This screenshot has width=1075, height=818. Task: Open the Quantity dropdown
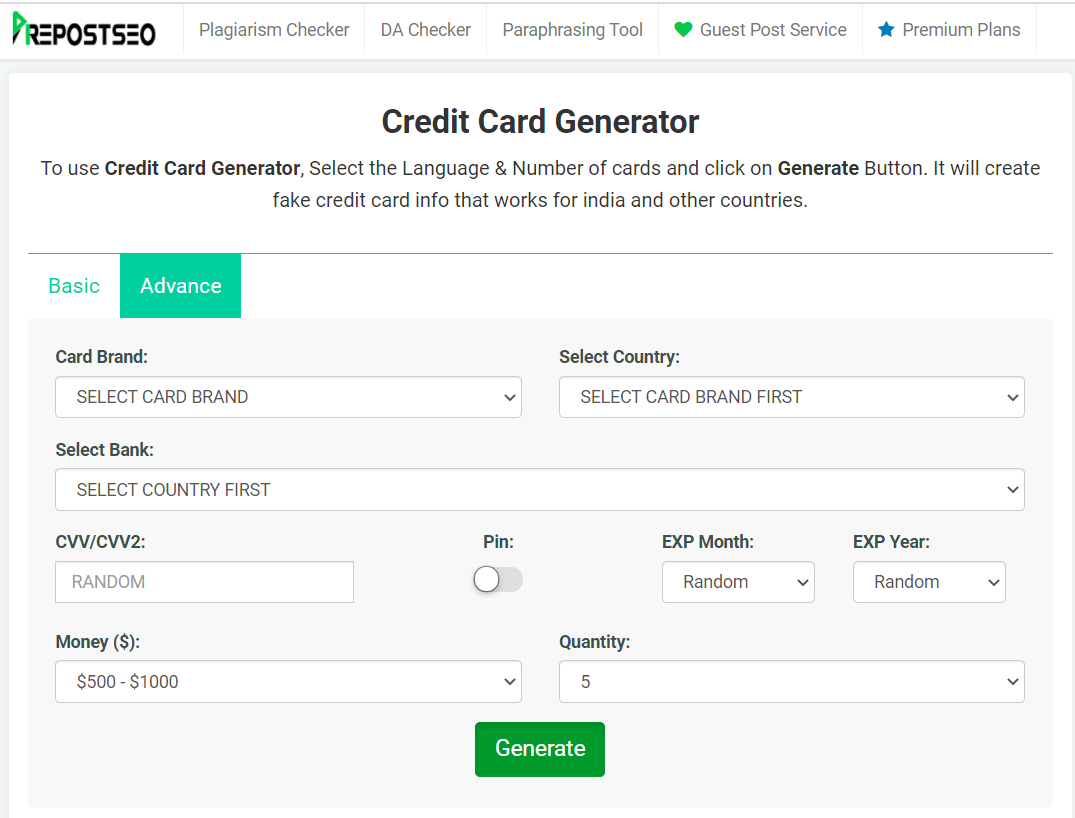791,682
